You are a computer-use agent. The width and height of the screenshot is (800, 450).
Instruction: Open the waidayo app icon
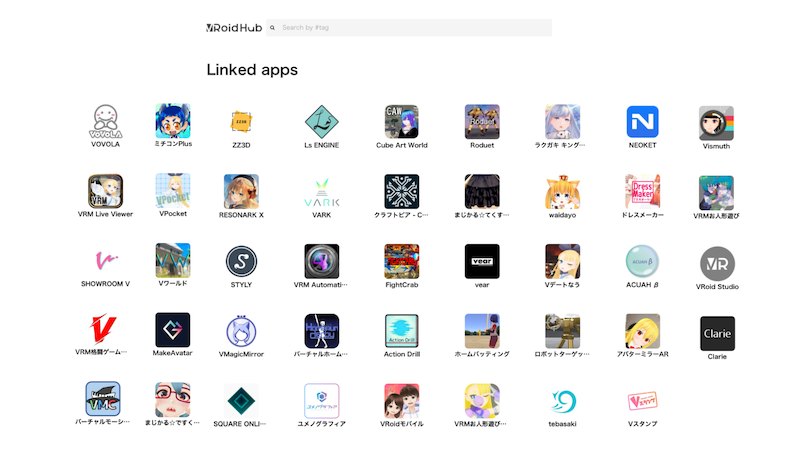click(562, 191)
